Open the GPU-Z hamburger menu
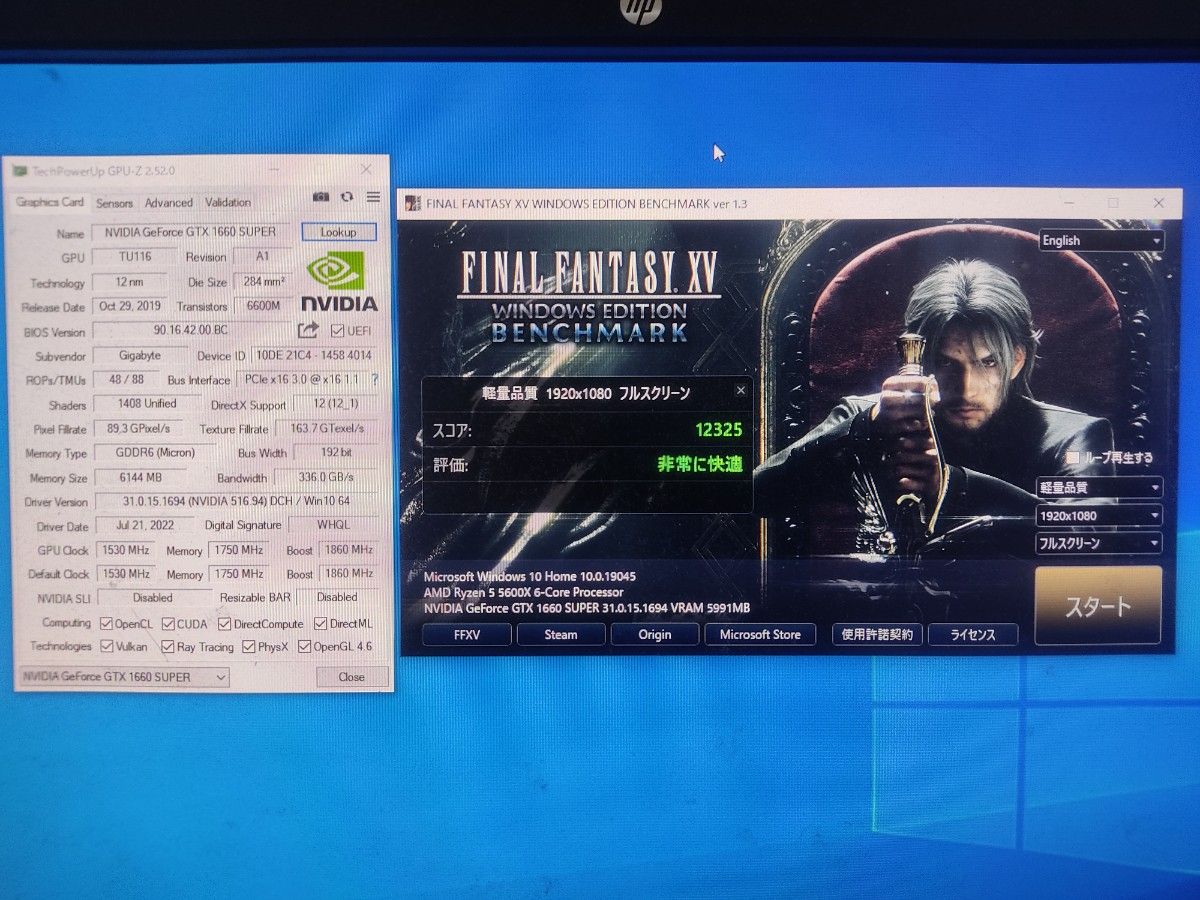Screen dimensions: 1200x900 tap(373, 198)
